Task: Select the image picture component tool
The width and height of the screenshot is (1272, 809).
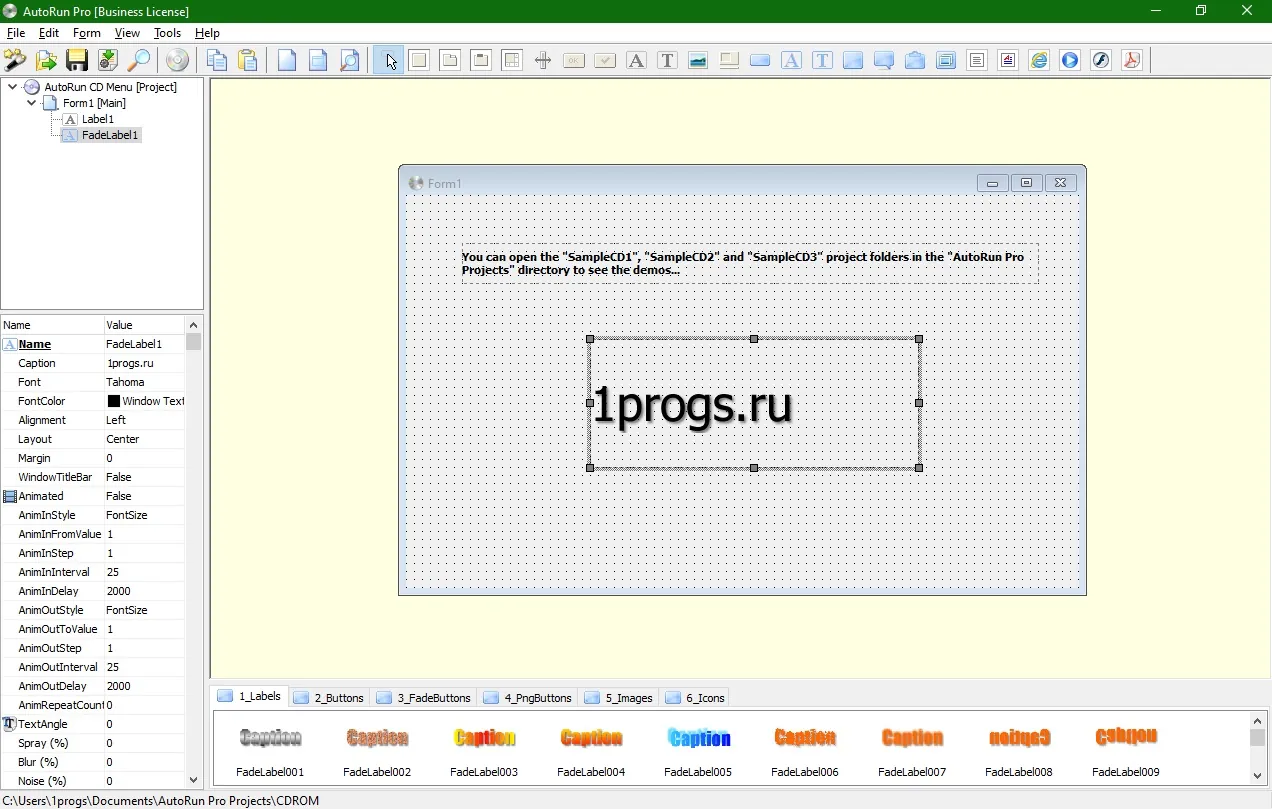Action: (x=698, y=60)
